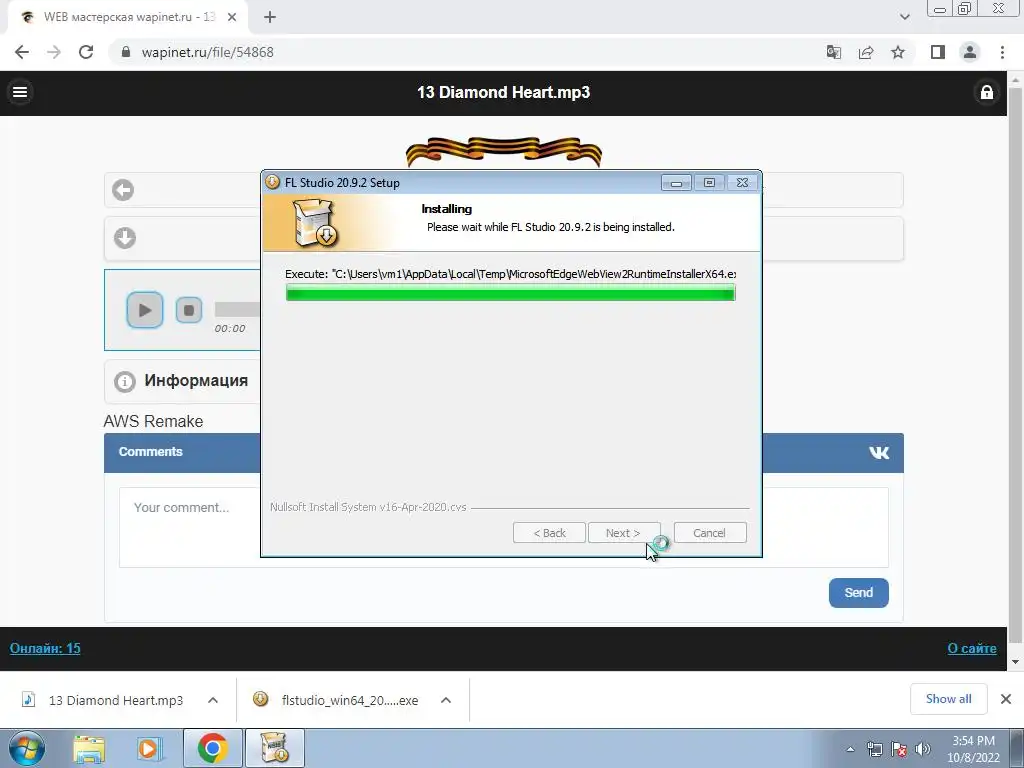Click the FL Studio installation progress bar
Screen dimensions: 1024x768
(x=511, y=293)
